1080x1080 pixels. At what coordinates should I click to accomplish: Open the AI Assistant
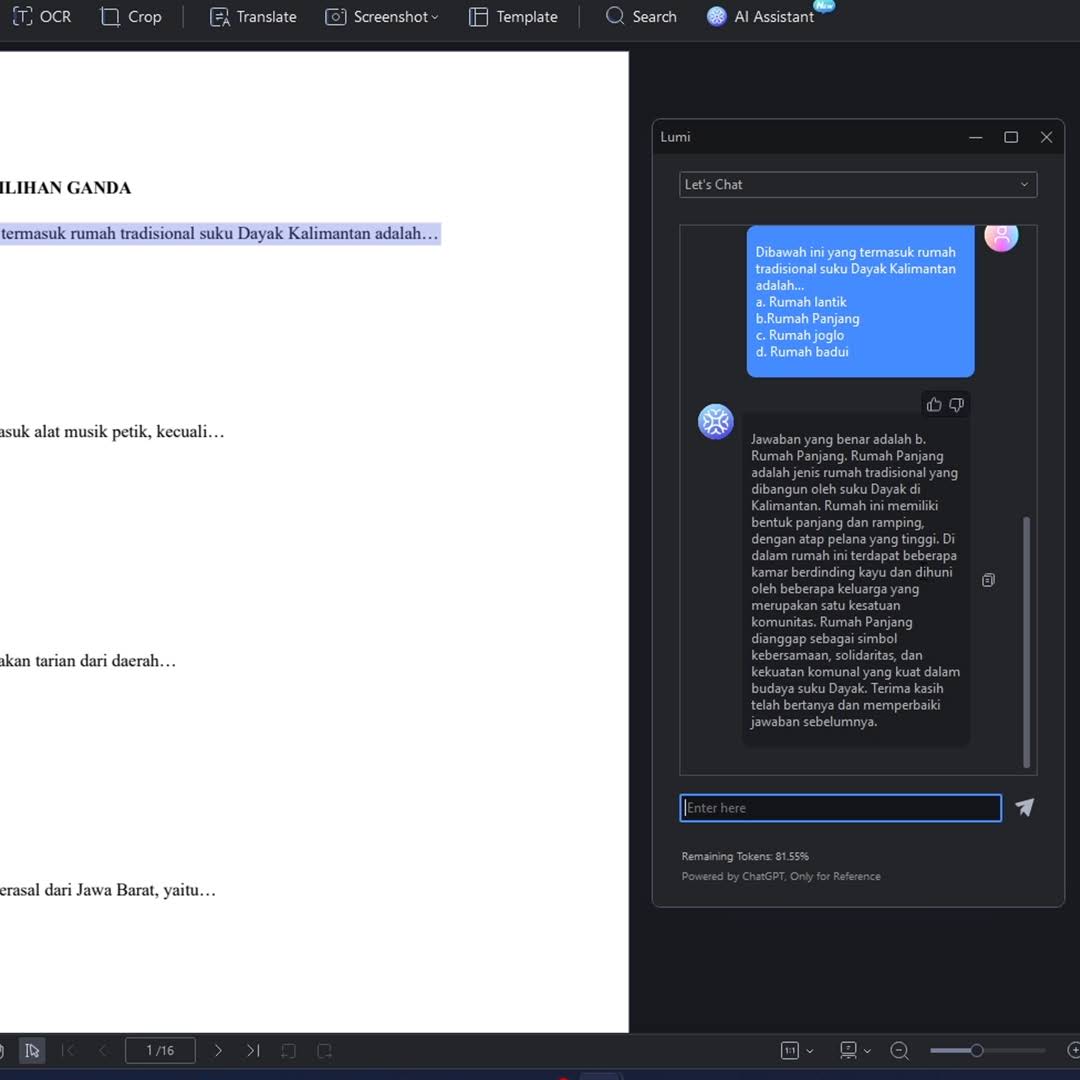pyautogui.click(x=761, y=17)
